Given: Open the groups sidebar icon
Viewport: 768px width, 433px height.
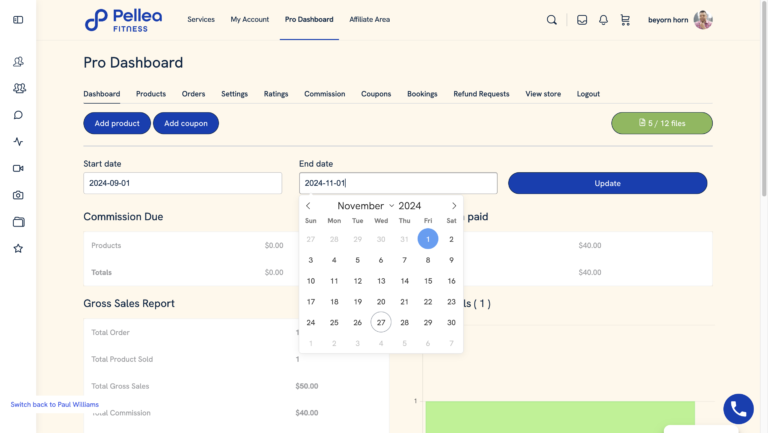Looking at the screenshot, I should [19, 88].
